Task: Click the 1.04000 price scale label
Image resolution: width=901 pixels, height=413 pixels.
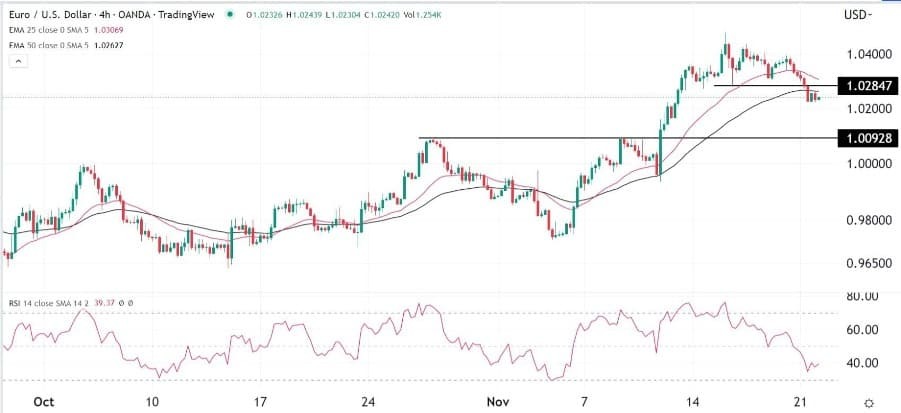Action: pyautogui.click(x=868, y=55)
